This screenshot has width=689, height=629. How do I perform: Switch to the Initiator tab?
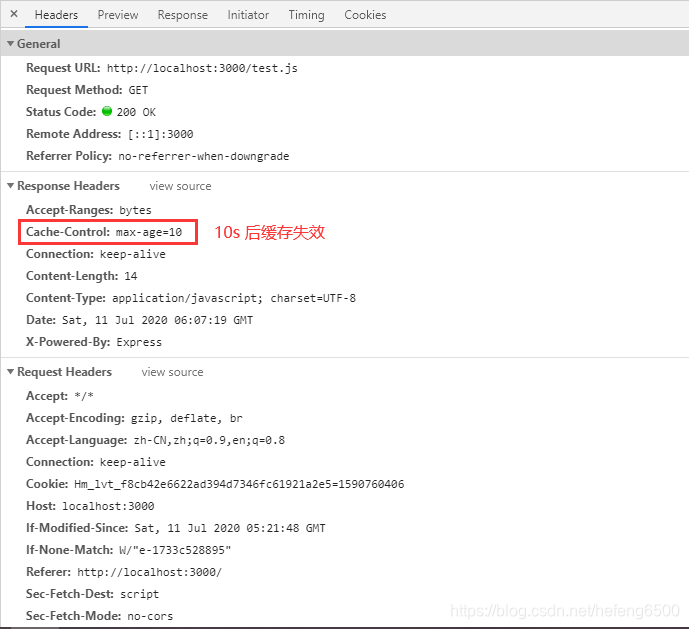[248, 15]
